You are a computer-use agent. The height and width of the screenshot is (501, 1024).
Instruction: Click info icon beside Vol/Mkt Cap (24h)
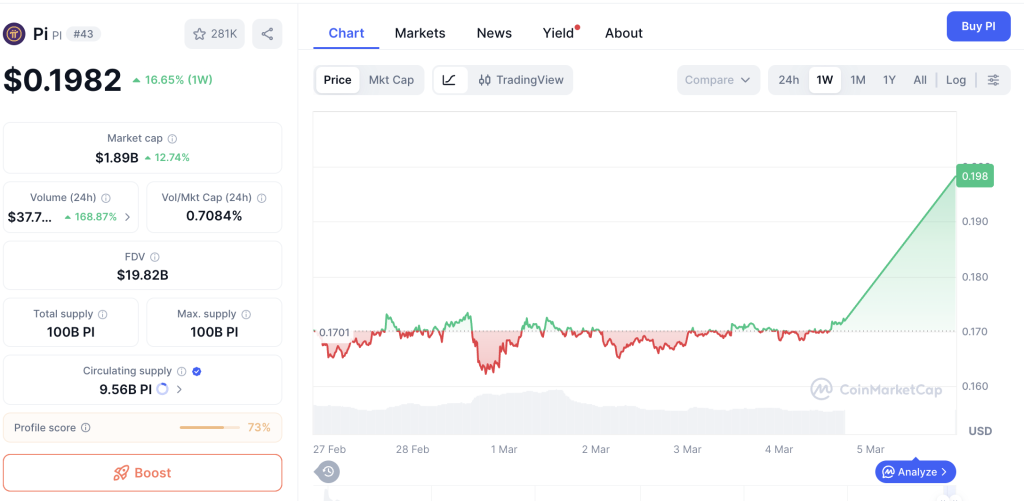pos(262,198)
